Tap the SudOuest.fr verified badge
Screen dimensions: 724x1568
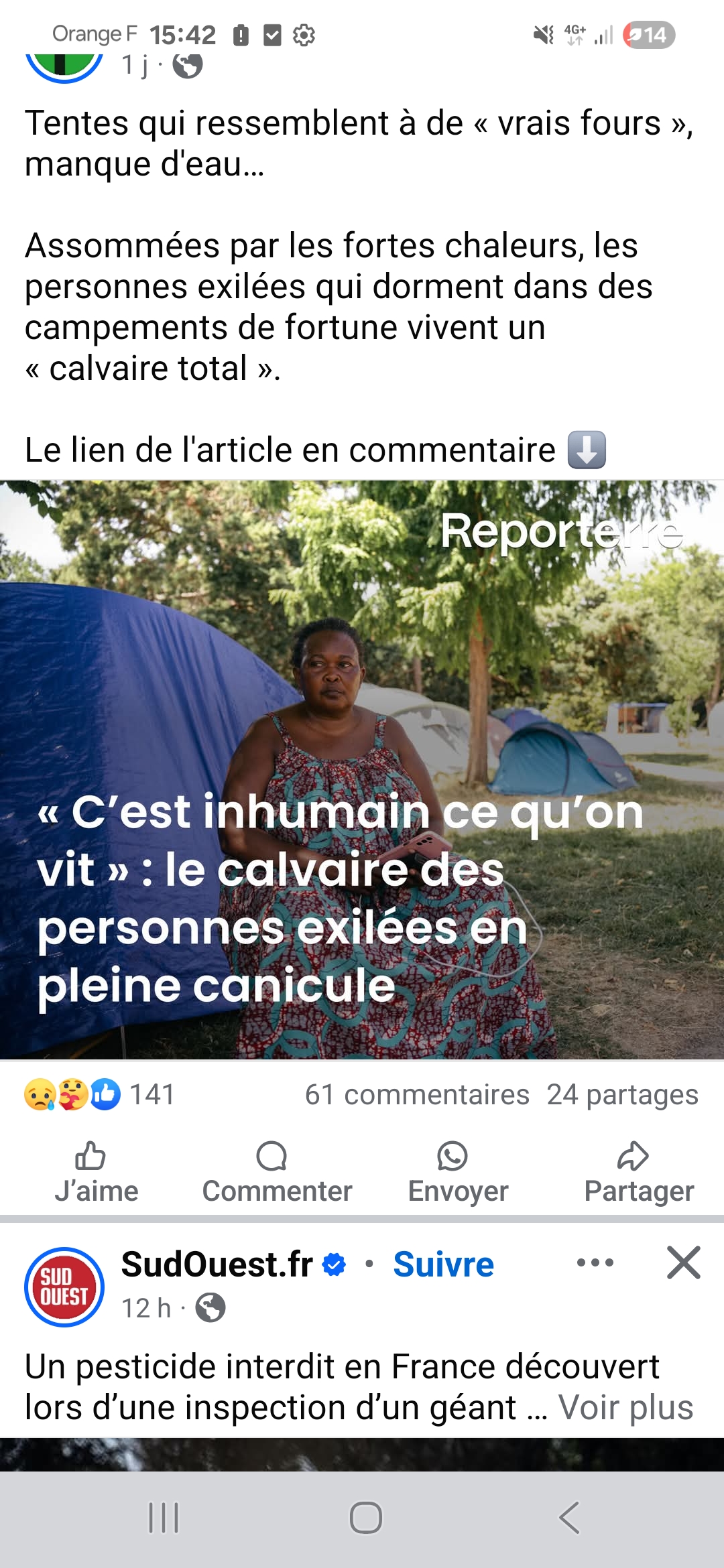point(334,1264)
